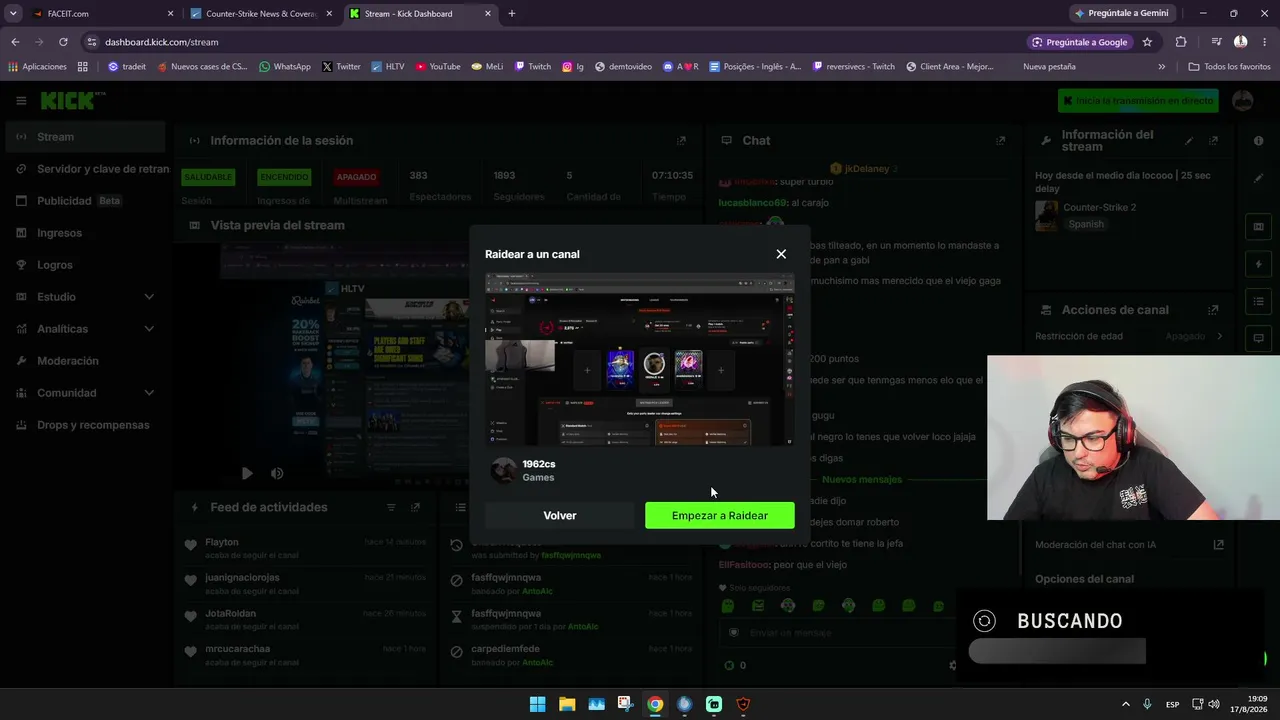
Task: Click the Volver button in the raid dialog
Action: (x=560, y=515)
